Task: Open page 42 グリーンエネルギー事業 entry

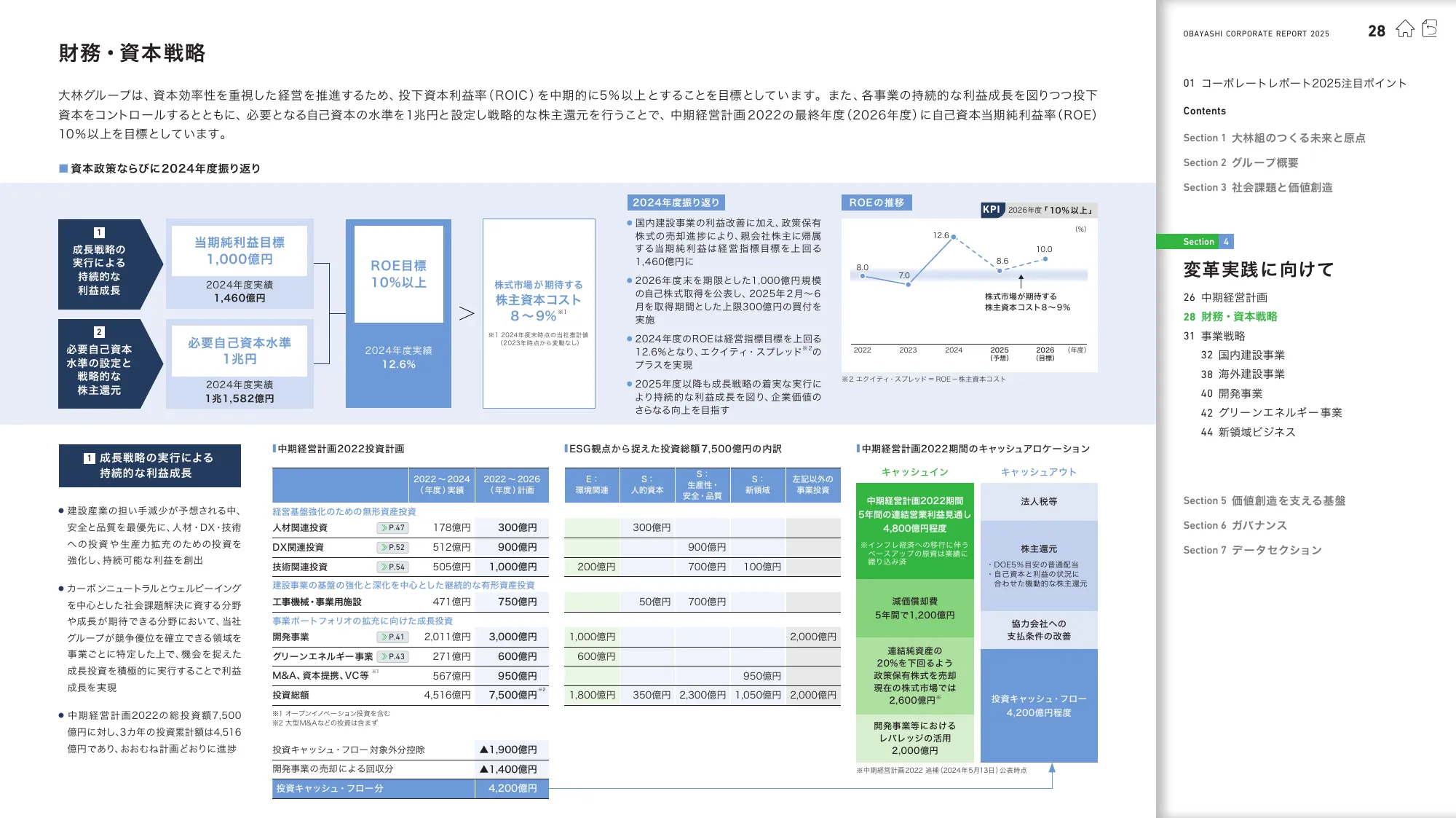Action: pyautogui.click(x=1271, y=413)
